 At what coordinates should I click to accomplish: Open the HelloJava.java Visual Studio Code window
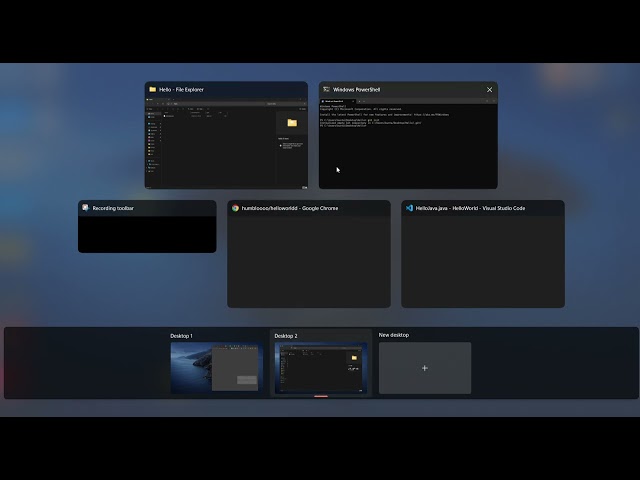(x=482, y=262)
